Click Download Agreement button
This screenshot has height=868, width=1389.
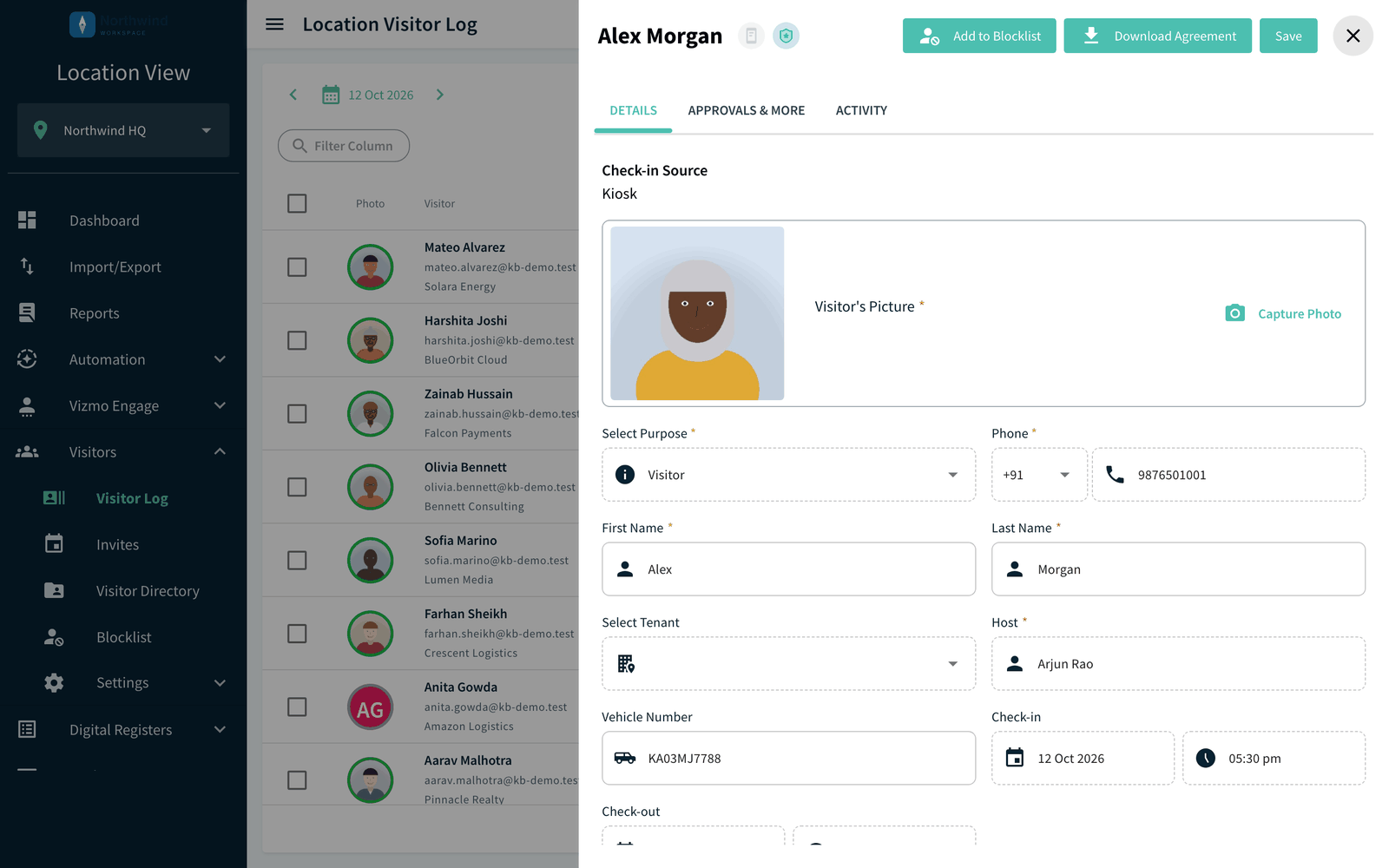point(1158,36)
